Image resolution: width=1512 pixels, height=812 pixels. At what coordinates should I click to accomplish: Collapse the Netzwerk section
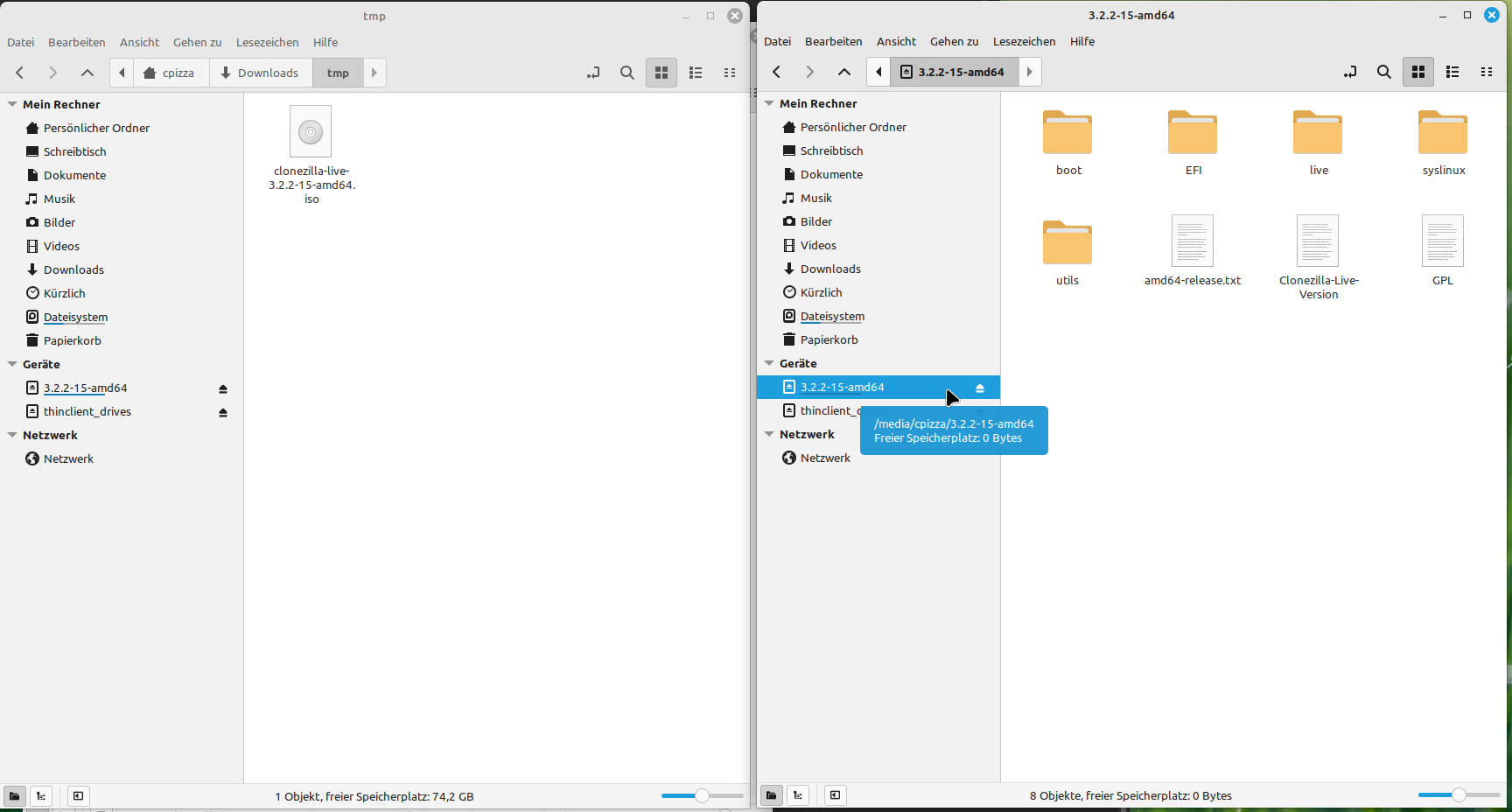[x=11, y=435]
